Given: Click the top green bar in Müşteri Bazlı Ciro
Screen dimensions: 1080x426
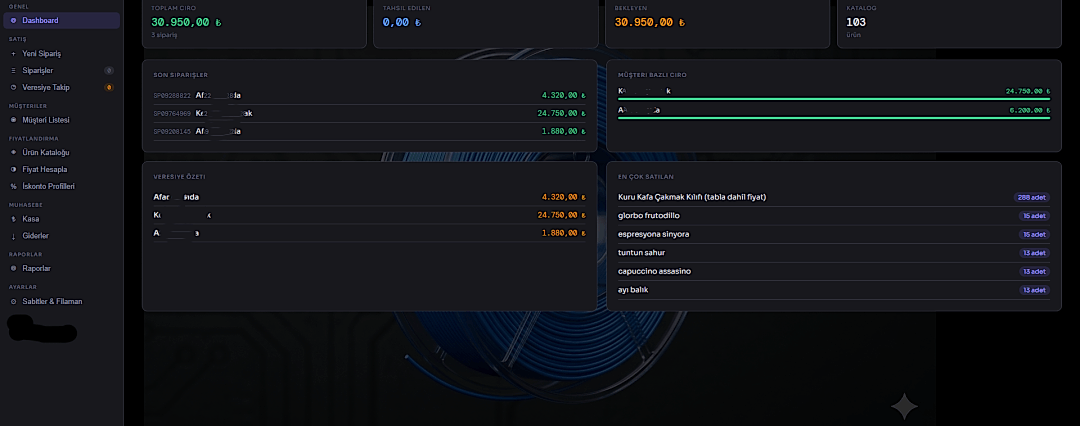Looking at the screenshot, I should (833, 99).
